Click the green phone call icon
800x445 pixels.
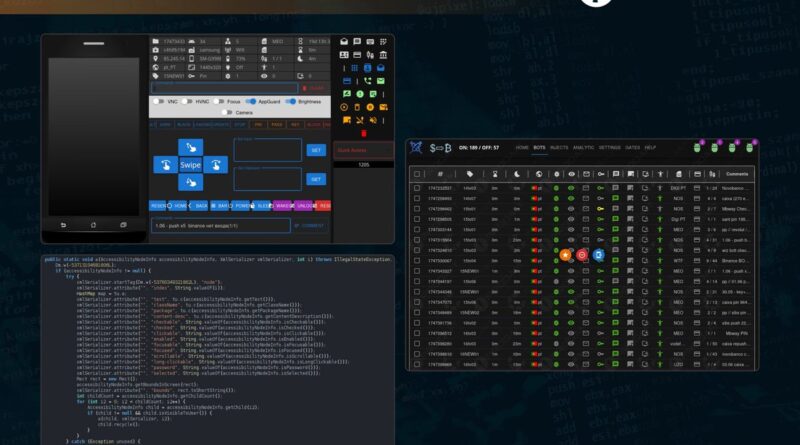point(367,81)
